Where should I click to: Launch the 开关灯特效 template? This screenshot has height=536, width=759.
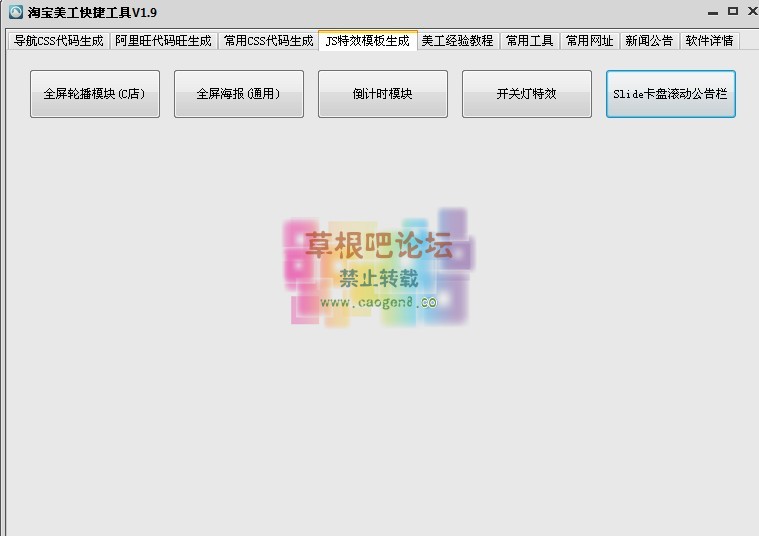[527, 94]
